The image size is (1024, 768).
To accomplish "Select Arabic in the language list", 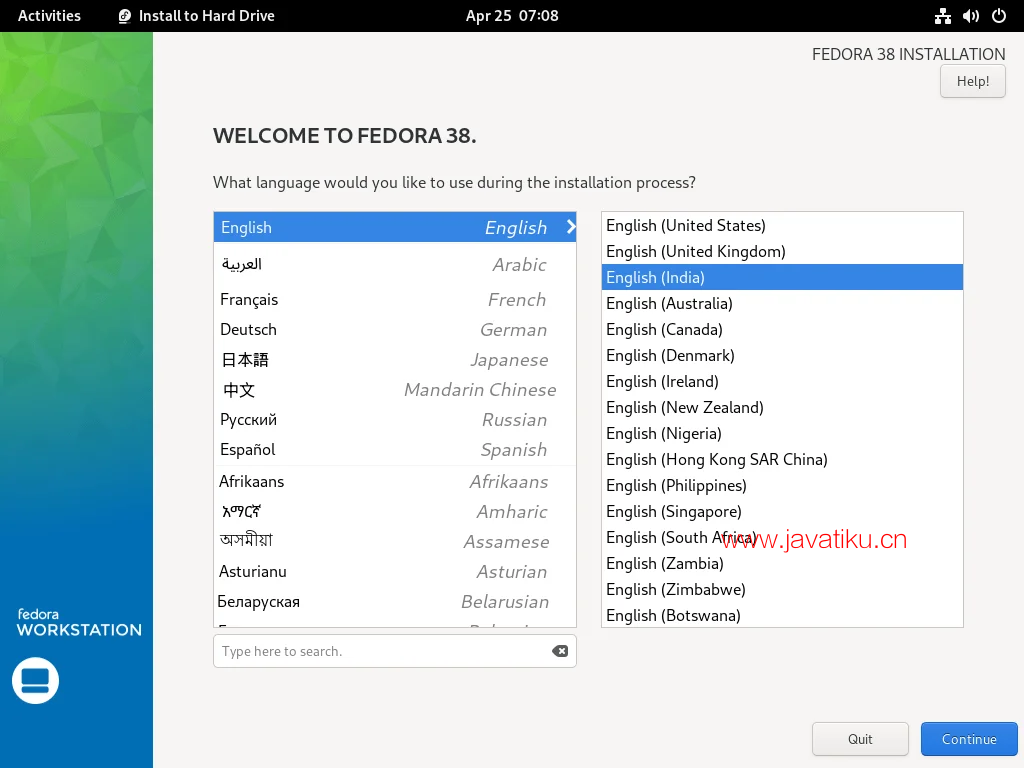I will 394,264.
